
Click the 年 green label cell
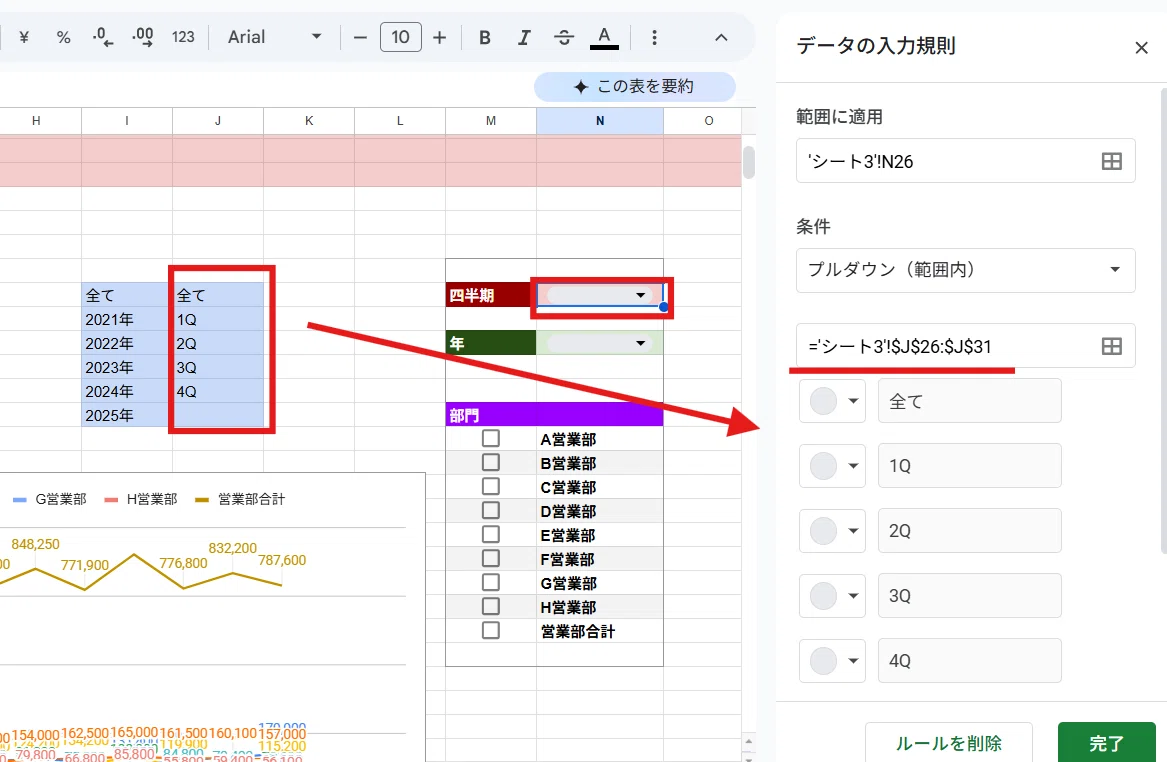(x=490, y=343)
